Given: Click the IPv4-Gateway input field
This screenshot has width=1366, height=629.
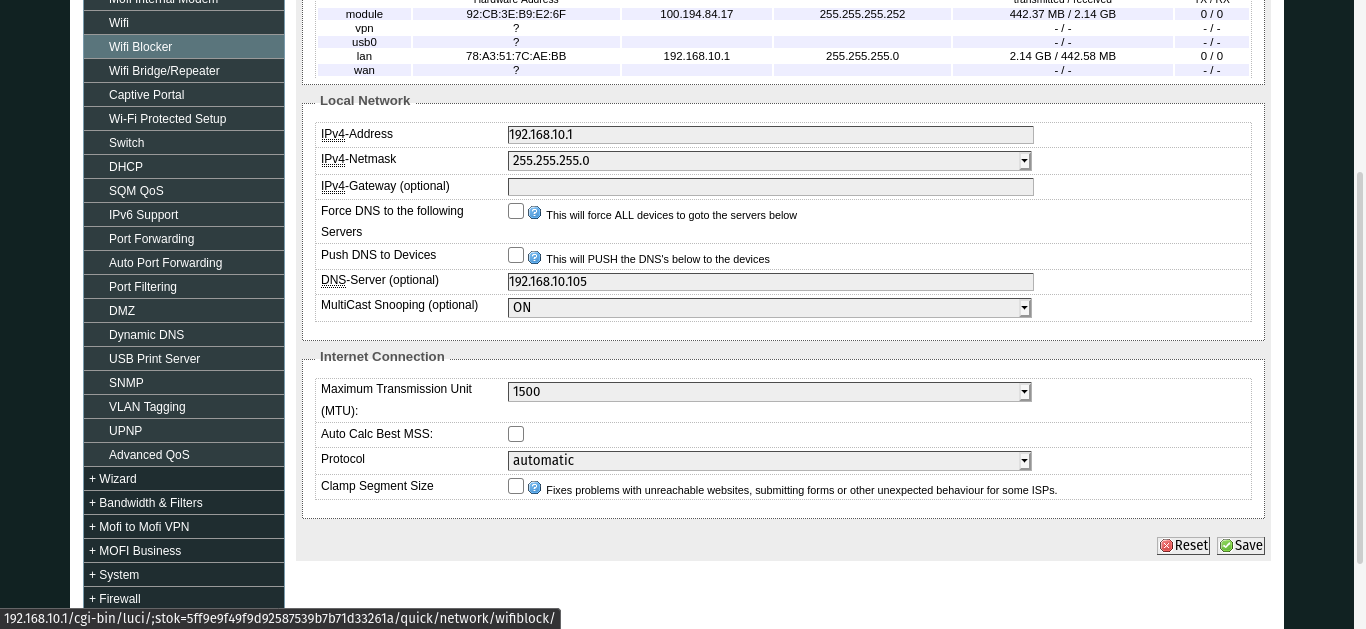Looking at the screenshot, I should coord(770,187).
